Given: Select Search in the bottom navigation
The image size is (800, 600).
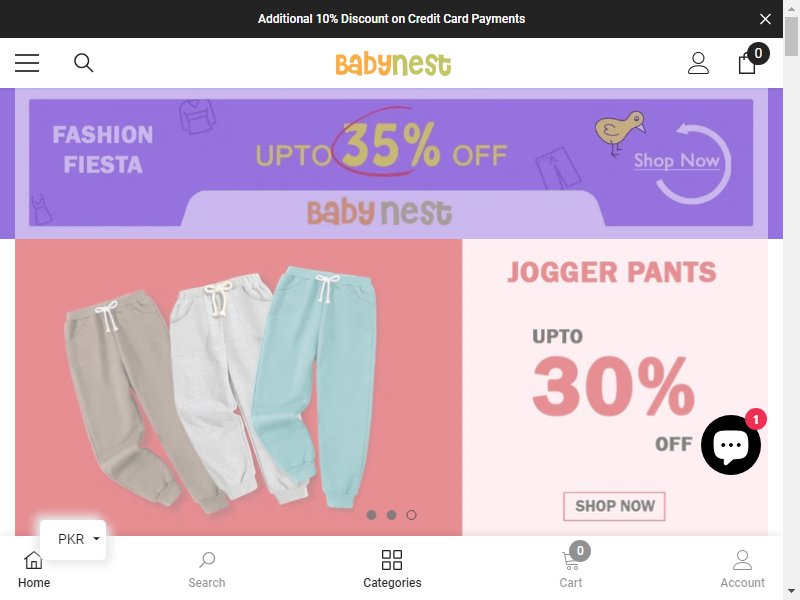Looking at the screenshot, I should (207, 569).
